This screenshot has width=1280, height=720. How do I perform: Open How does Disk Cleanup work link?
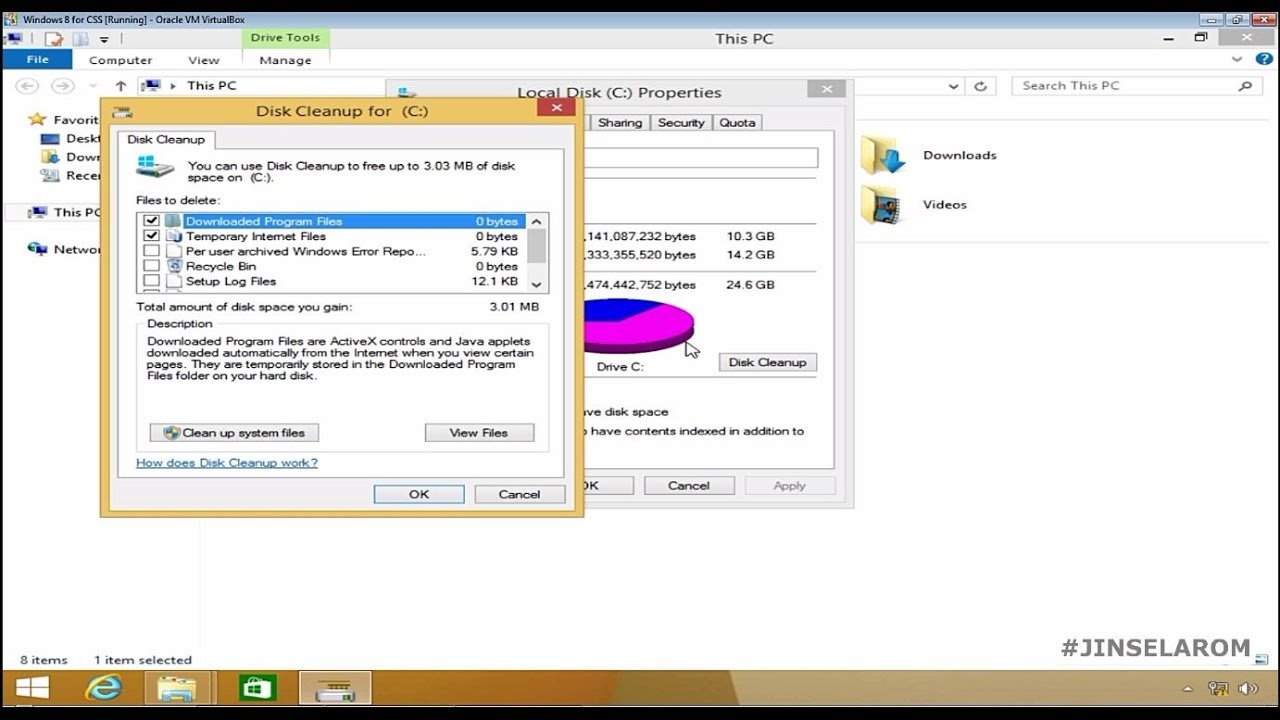pyautogui.click(x=227, y=463)
